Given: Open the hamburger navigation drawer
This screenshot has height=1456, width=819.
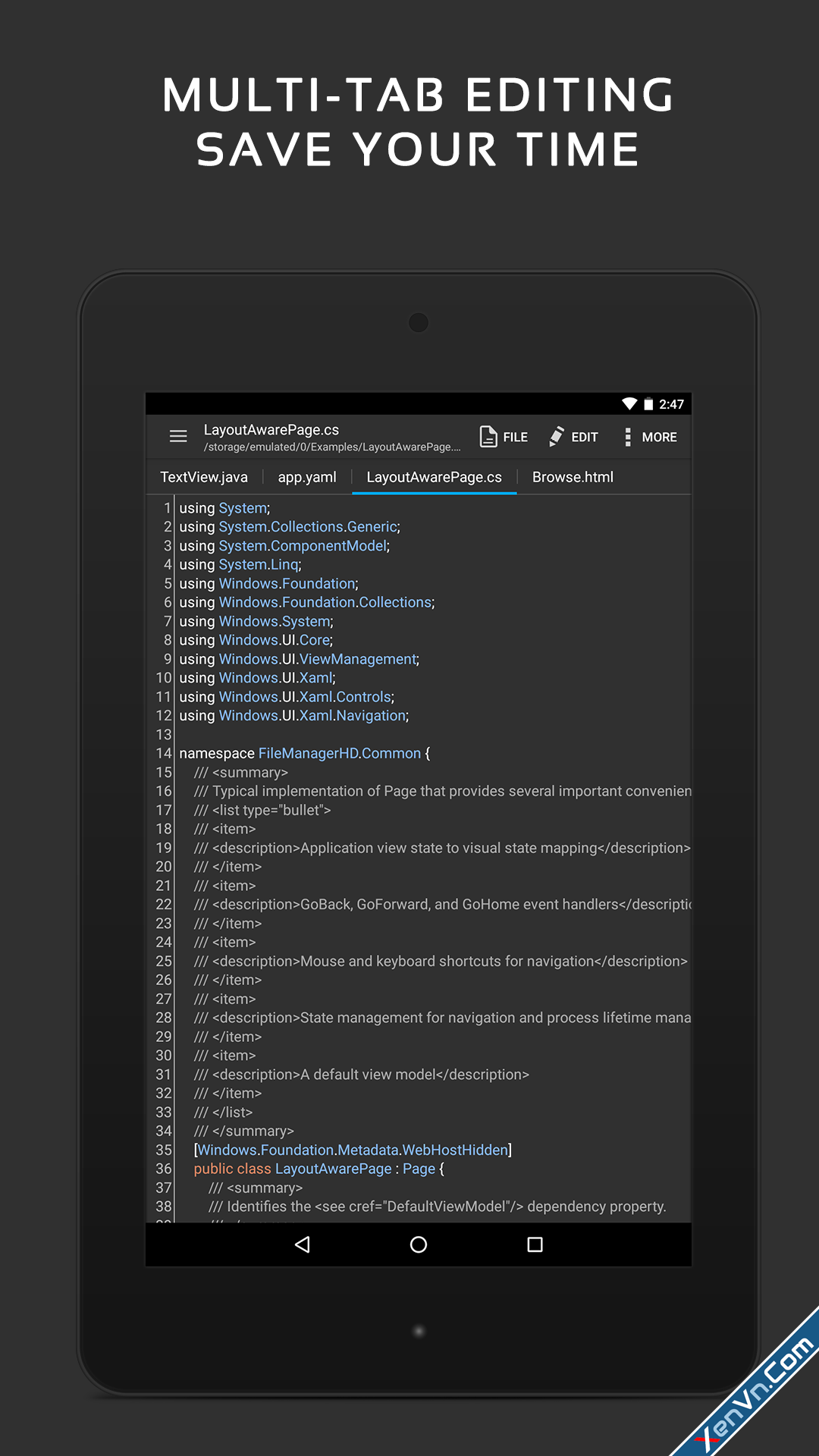Looking at the screenshot, I should click(x=178, y=436).
